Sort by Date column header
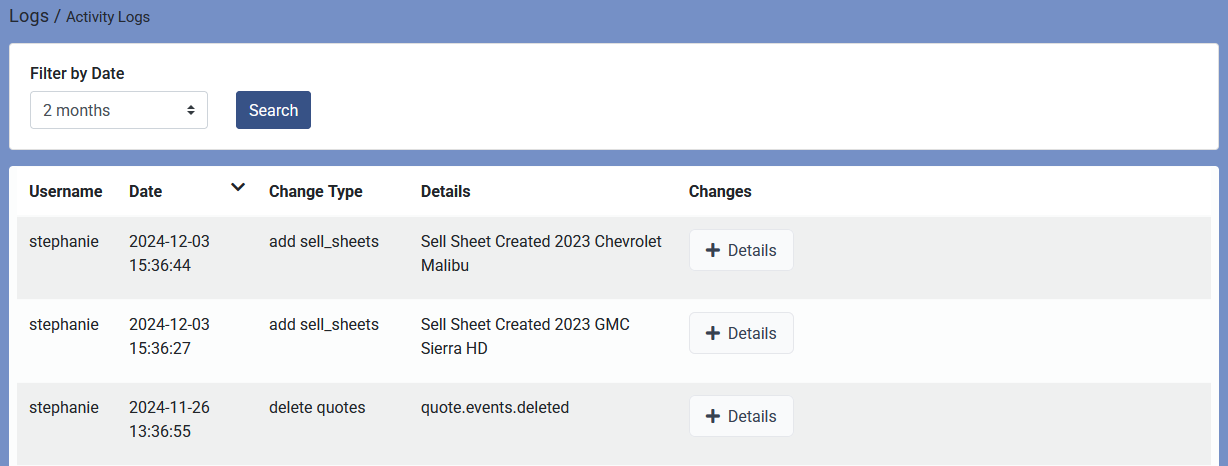Image resolution: width=1228 pixels, height=466 pixels. pos(146,191)
